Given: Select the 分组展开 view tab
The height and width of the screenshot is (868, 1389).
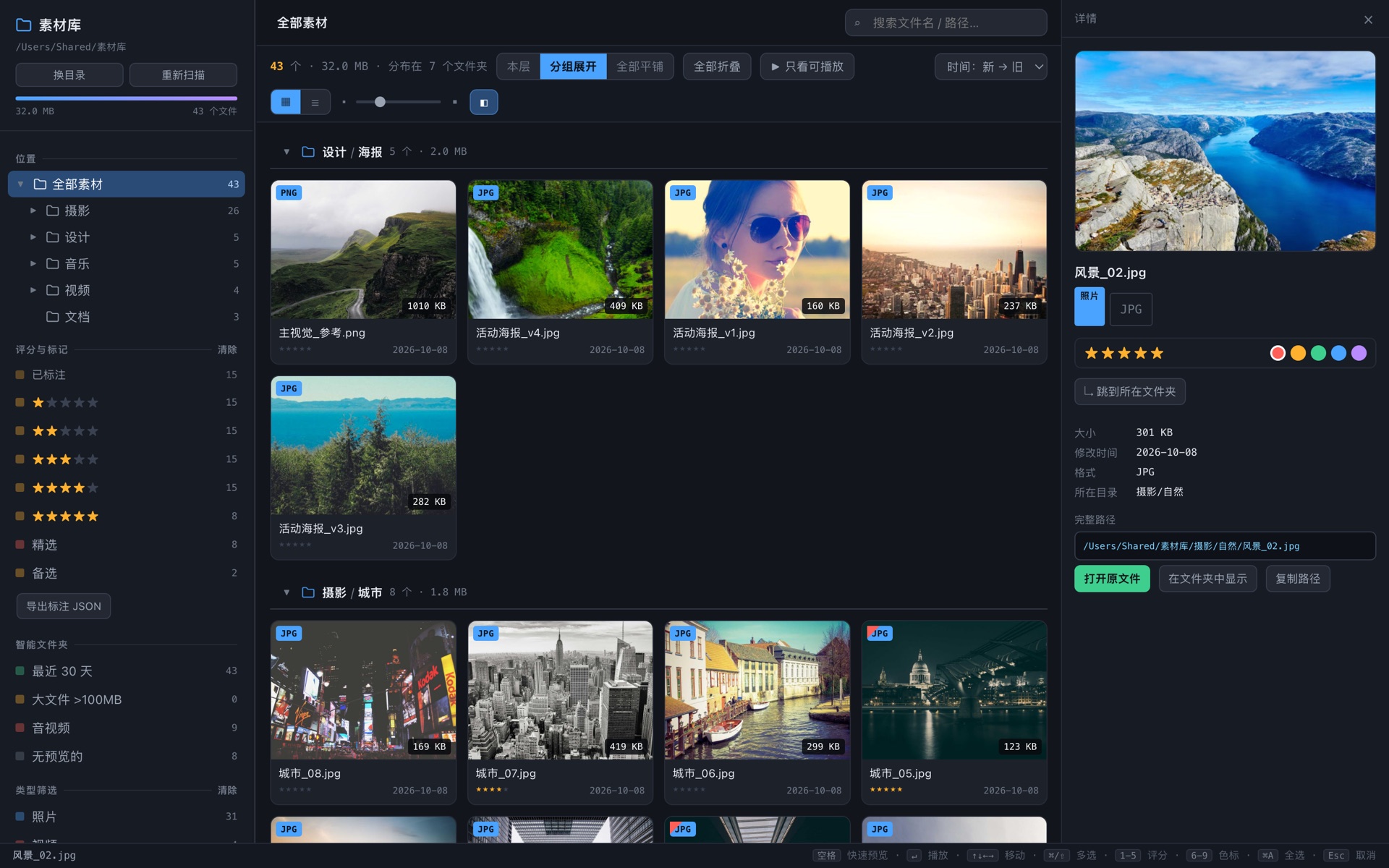Looking at the screenshot, I should pyautogui.click(x=573, y=67).
